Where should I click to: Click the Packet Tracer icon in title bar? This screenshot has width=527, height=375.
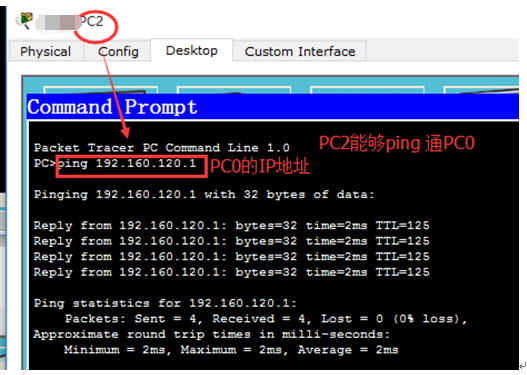(25, 20)
